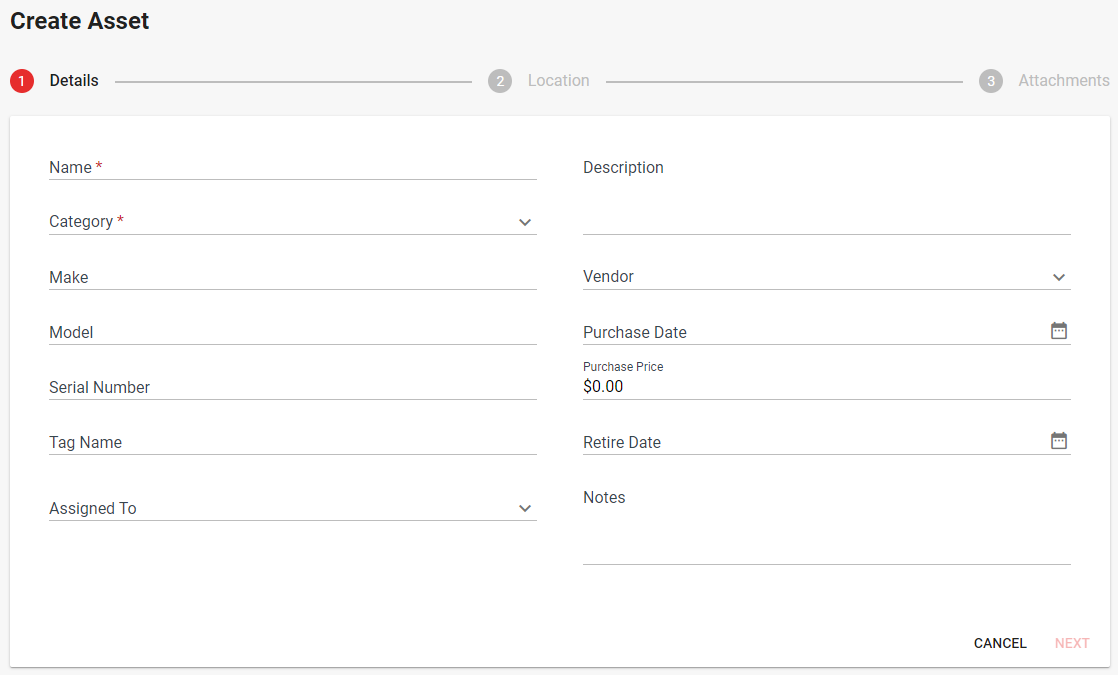Expand the Vendor dropdown

(1059, 277)
